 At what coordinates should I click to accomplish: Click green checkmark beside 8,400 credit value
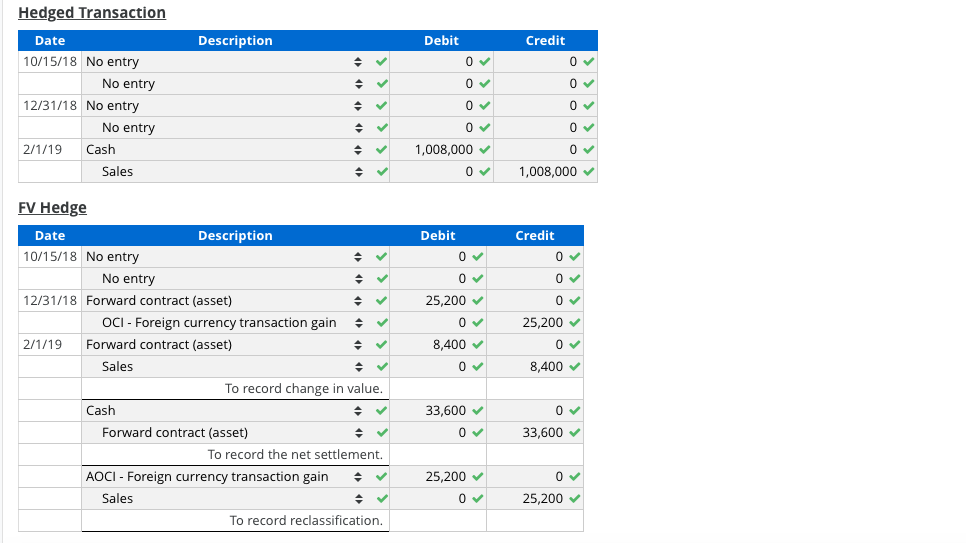pyautogui.click(x=575, y=367)
